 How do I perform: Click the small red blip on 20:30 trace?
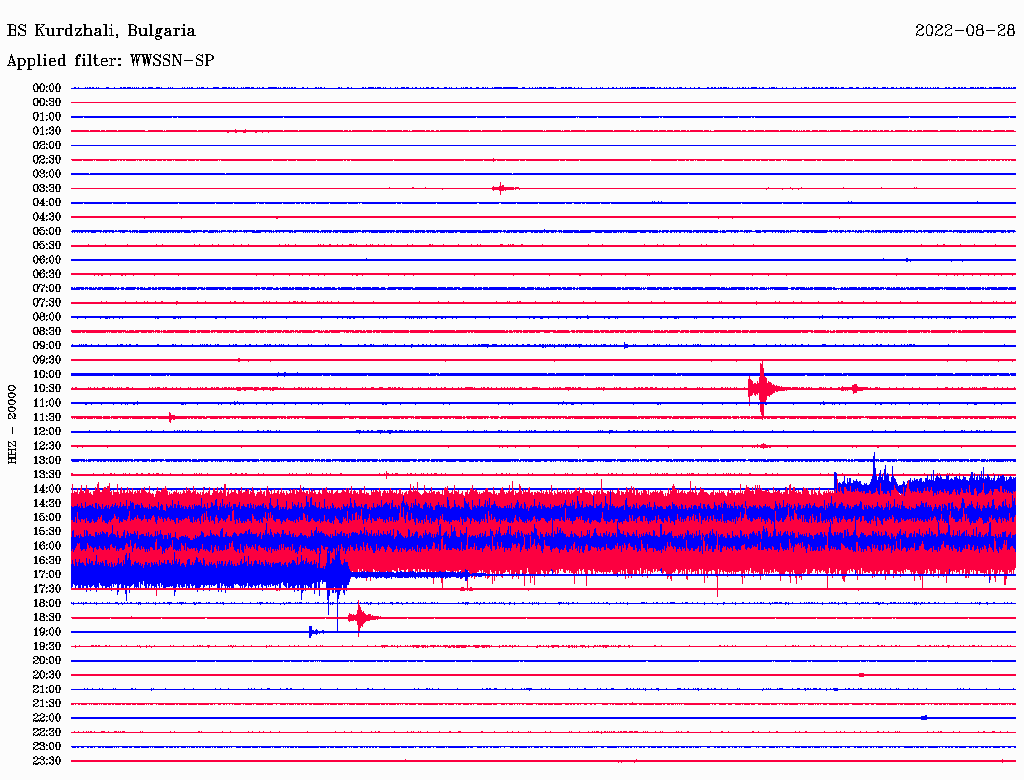pos(861,675)
